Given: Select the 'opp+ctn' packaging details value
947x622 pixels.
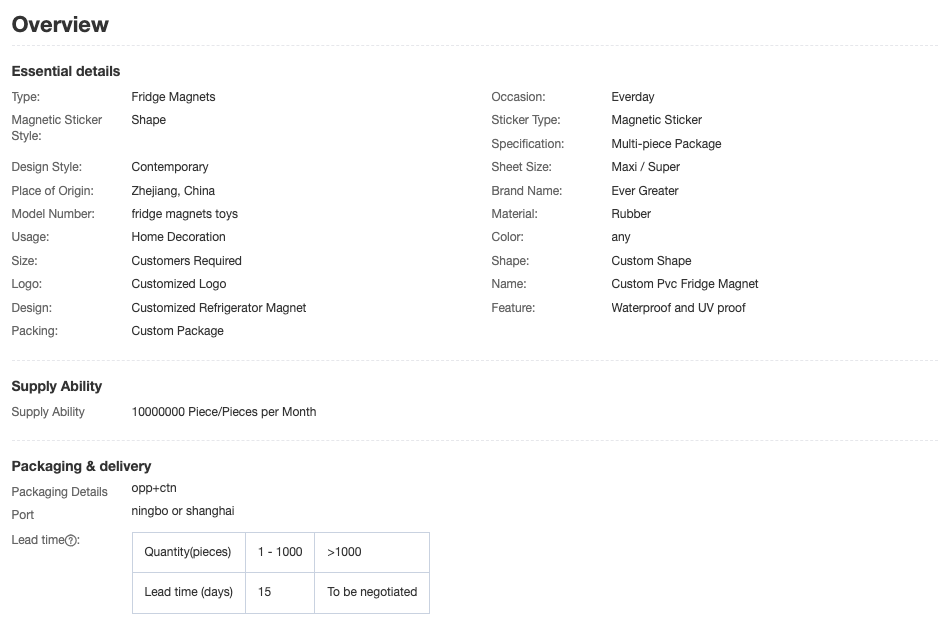Looking at the screenshot, I should [154, 488].
